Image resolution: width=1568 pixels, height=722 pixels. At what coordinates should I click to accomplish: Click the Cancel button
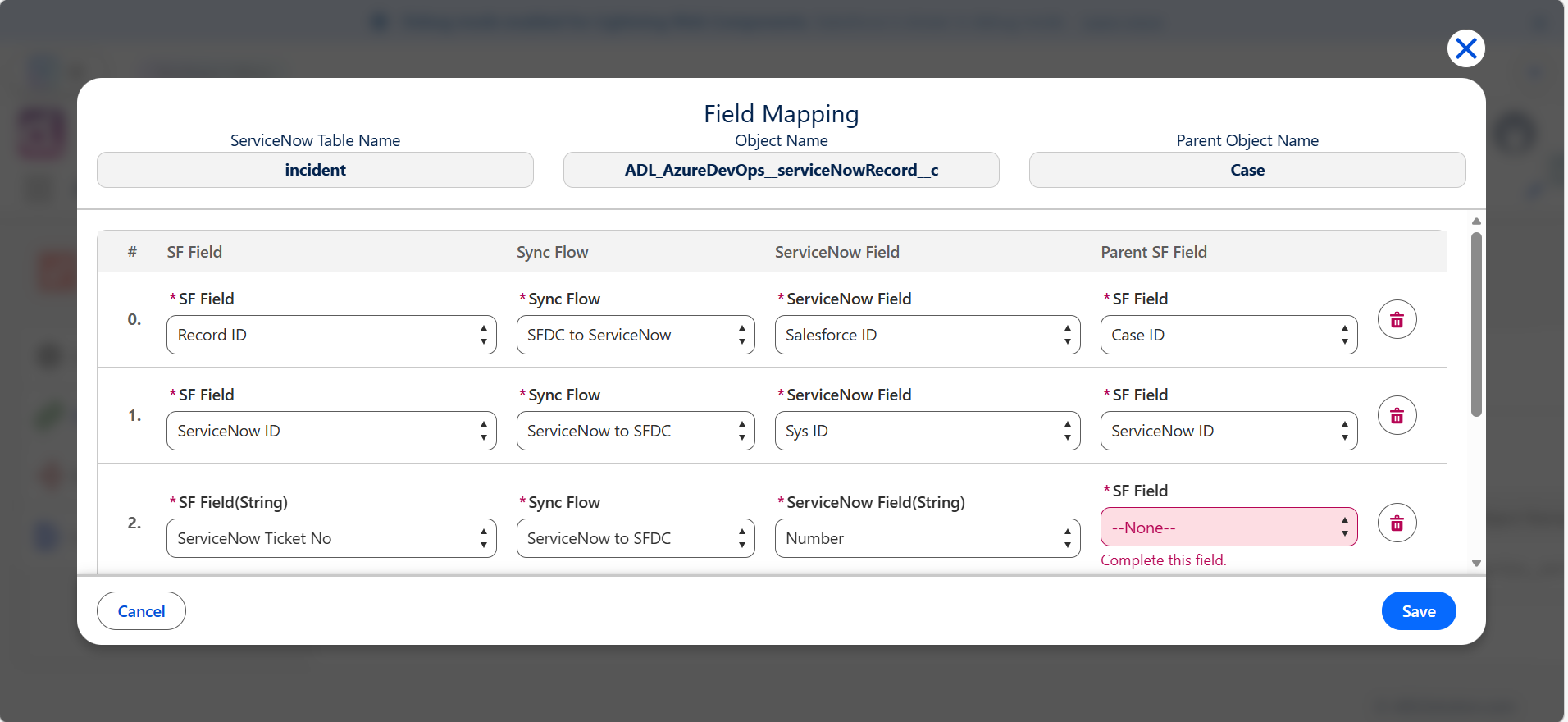pos(141,611)
